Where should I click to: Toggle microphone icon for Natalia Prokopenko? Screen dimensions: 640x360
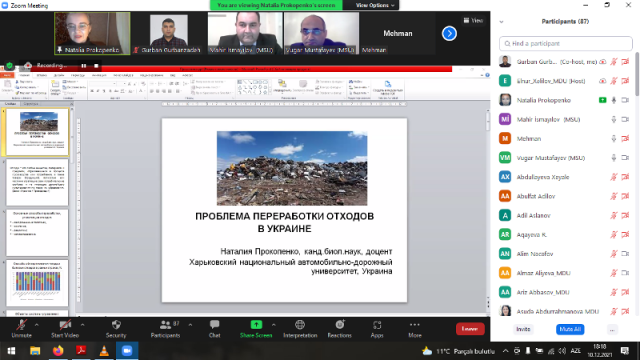point(614,100)
